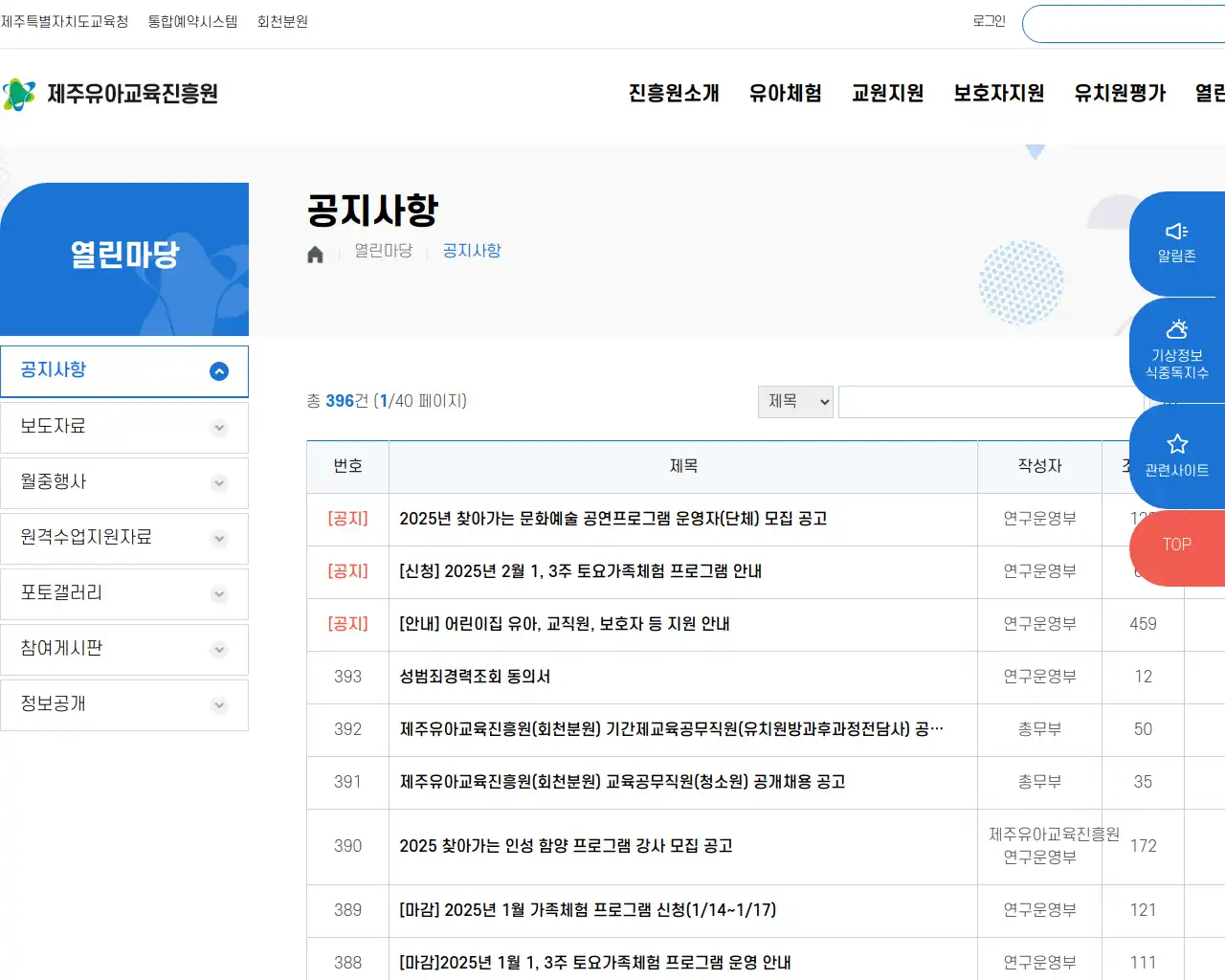Viewport: 1225px width, 980px height.
Task: Click the 열린마당 sidebar banner heading
Action: [x=124, y=255]
